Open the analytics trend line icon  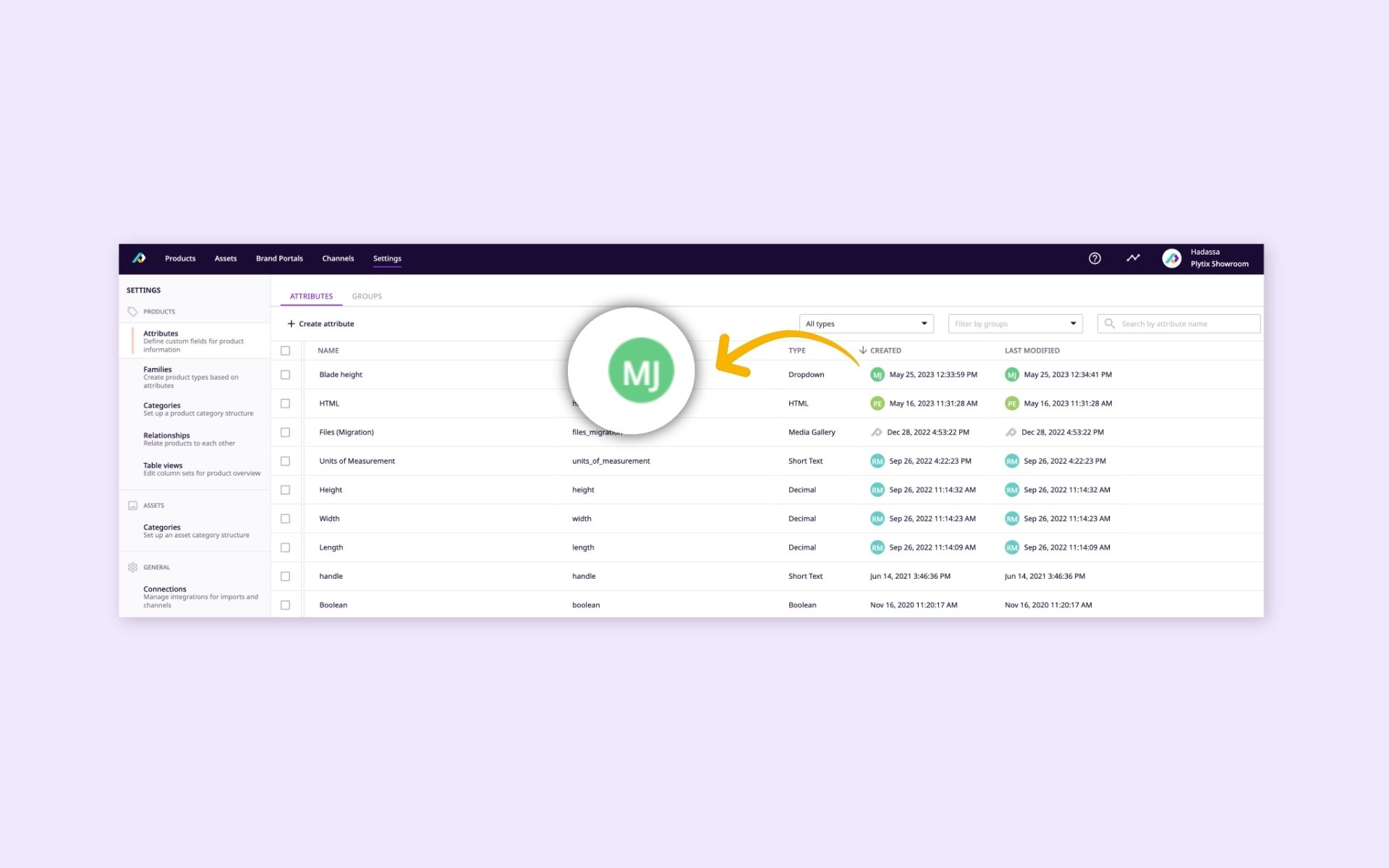[x=1133, y=258]
